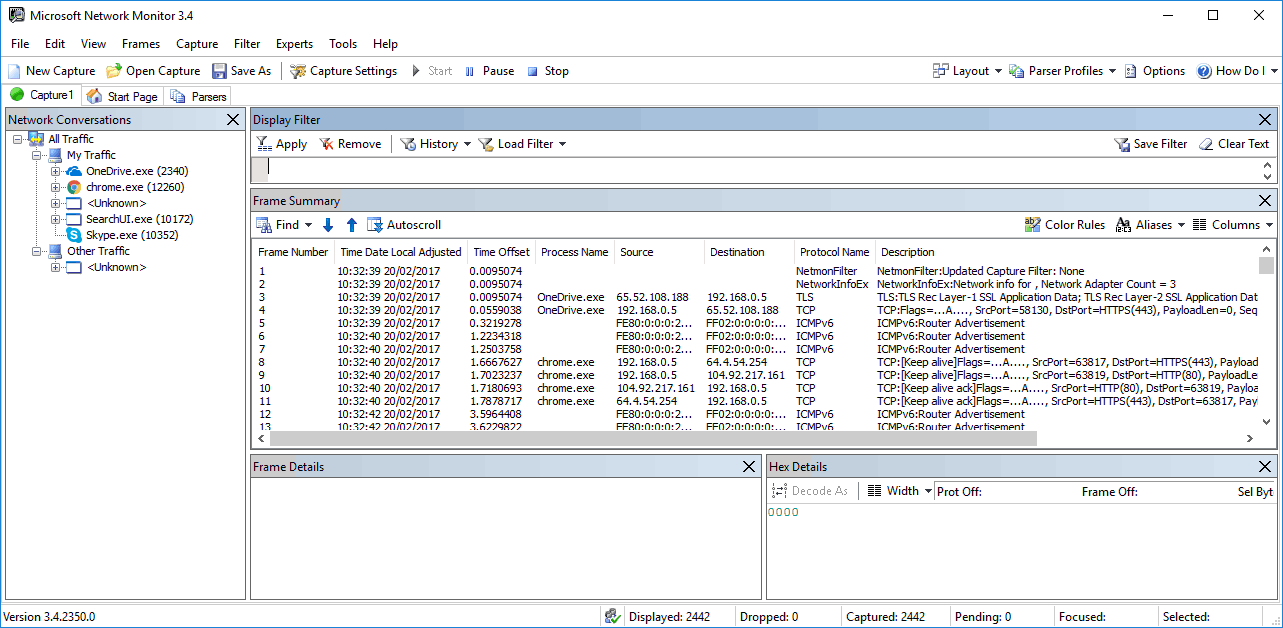Open Width dropdown in Hex Details

899,491
